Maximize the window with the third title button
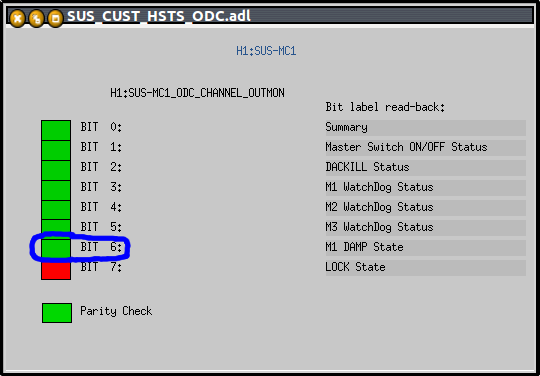 click(55, 18)
